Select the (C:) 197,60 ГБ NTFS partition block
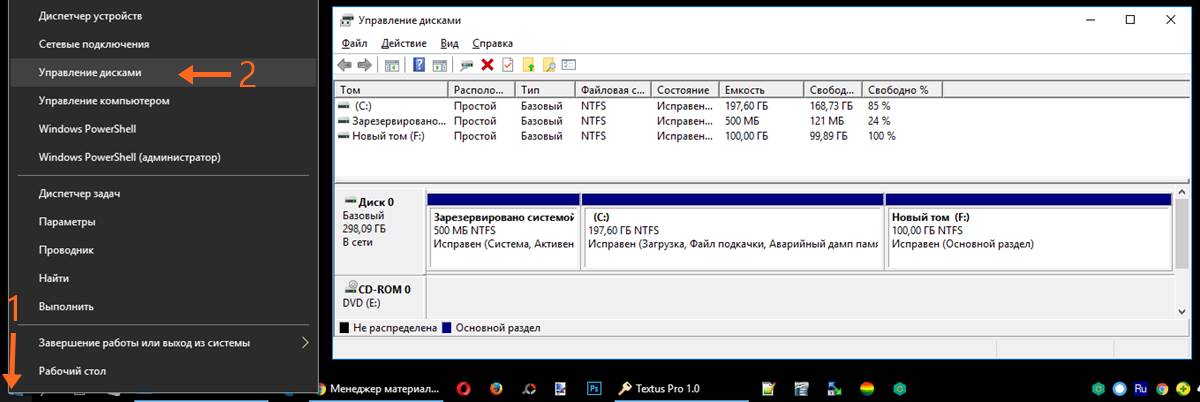The width and height of the screenshot is (1200, 402). [x=732, y=239]
